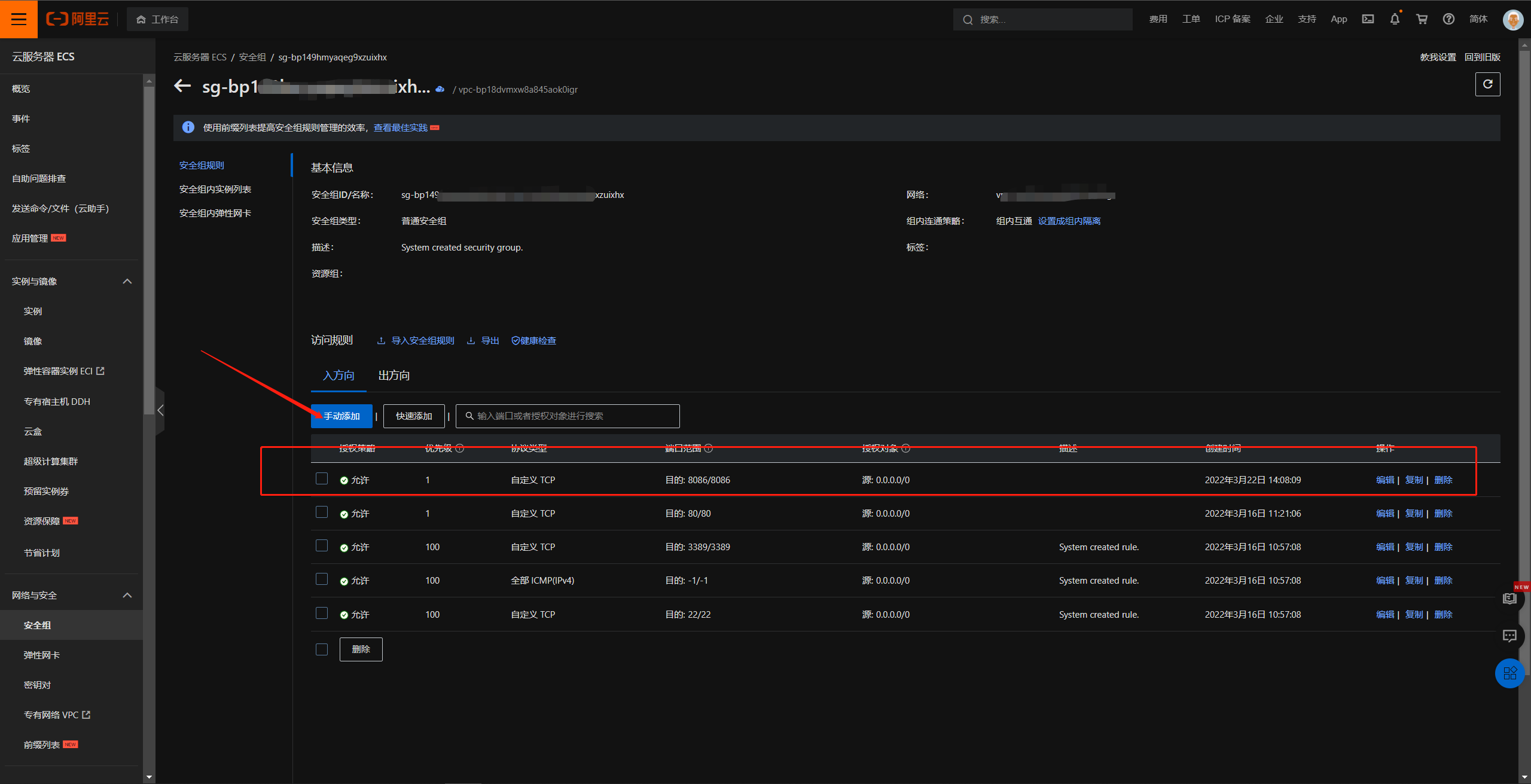
Task: Click the 健康检查 link
Action: click(534, 340)
